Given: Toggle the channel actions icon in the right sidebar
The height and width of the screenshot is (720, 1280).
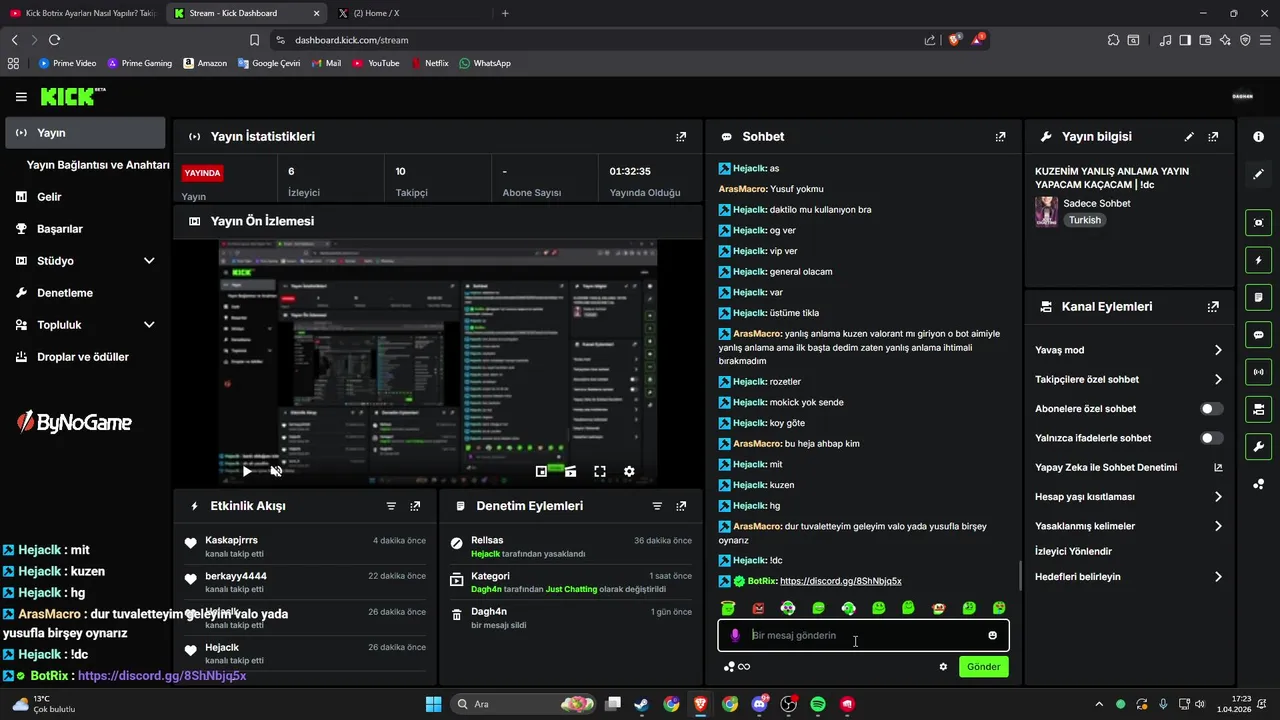Looking at the screenshot, I should (1258, 409).
